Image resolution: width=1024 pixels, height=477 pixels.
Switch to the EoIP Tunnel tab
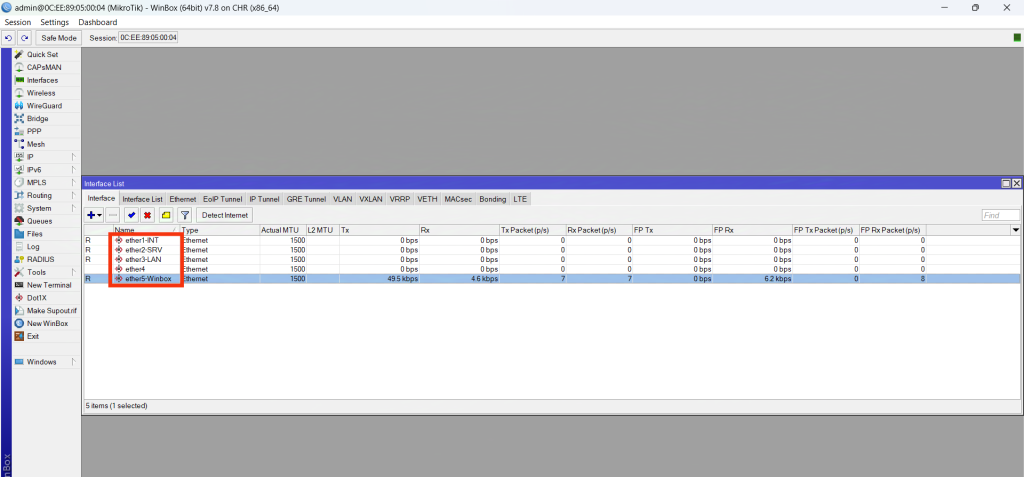tap(222, 199)
